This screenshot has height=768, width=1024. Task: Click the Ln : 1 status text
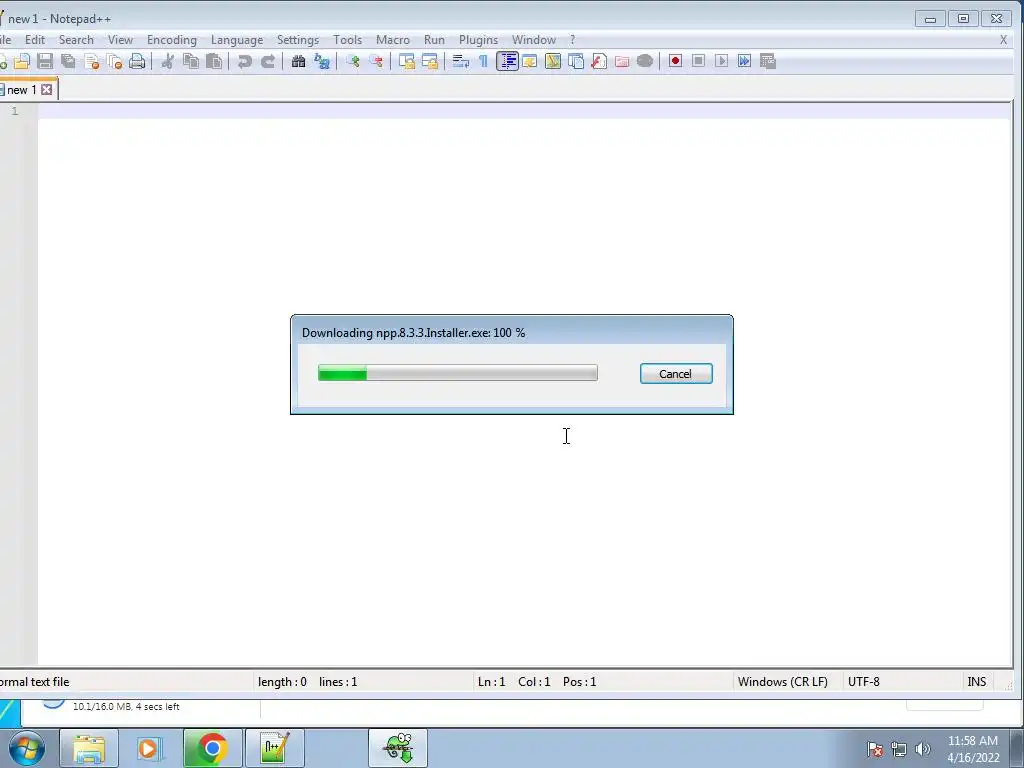click(x=491, y=682)
